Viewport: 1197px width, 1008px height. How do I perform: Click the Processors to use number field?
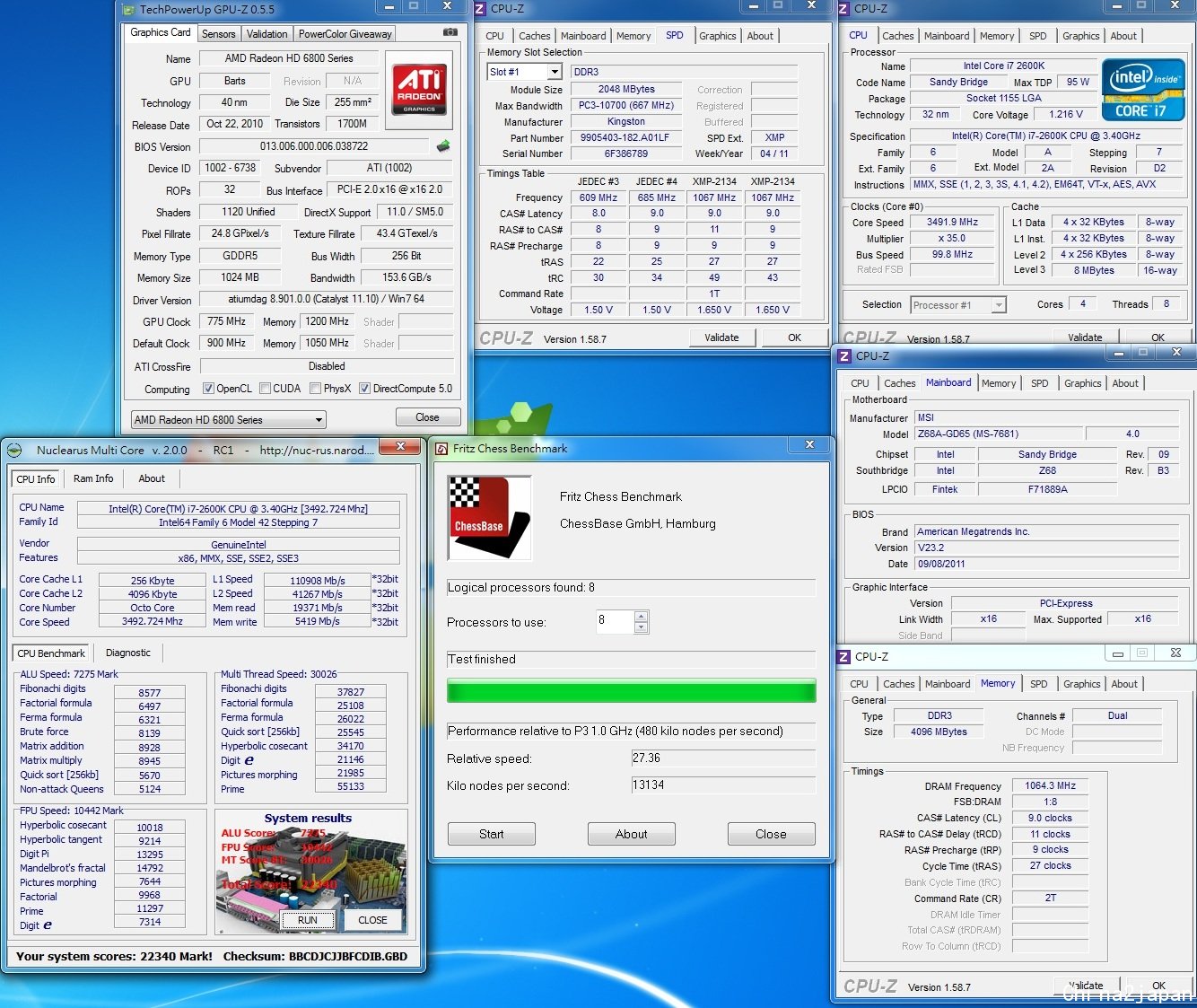tap(615, 620)
